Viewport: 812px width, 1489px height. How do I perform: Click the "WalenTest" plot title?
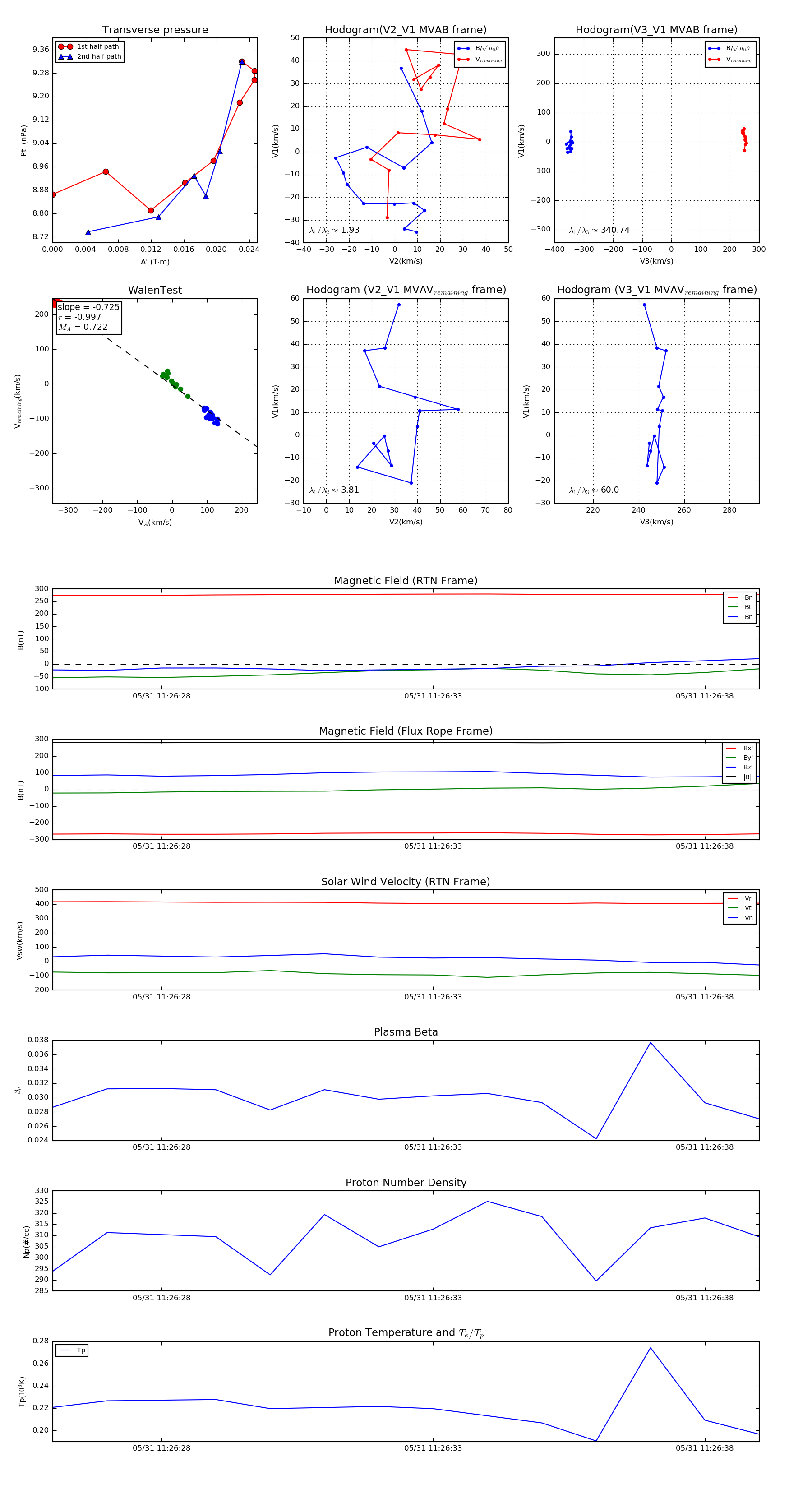(155, 290)
